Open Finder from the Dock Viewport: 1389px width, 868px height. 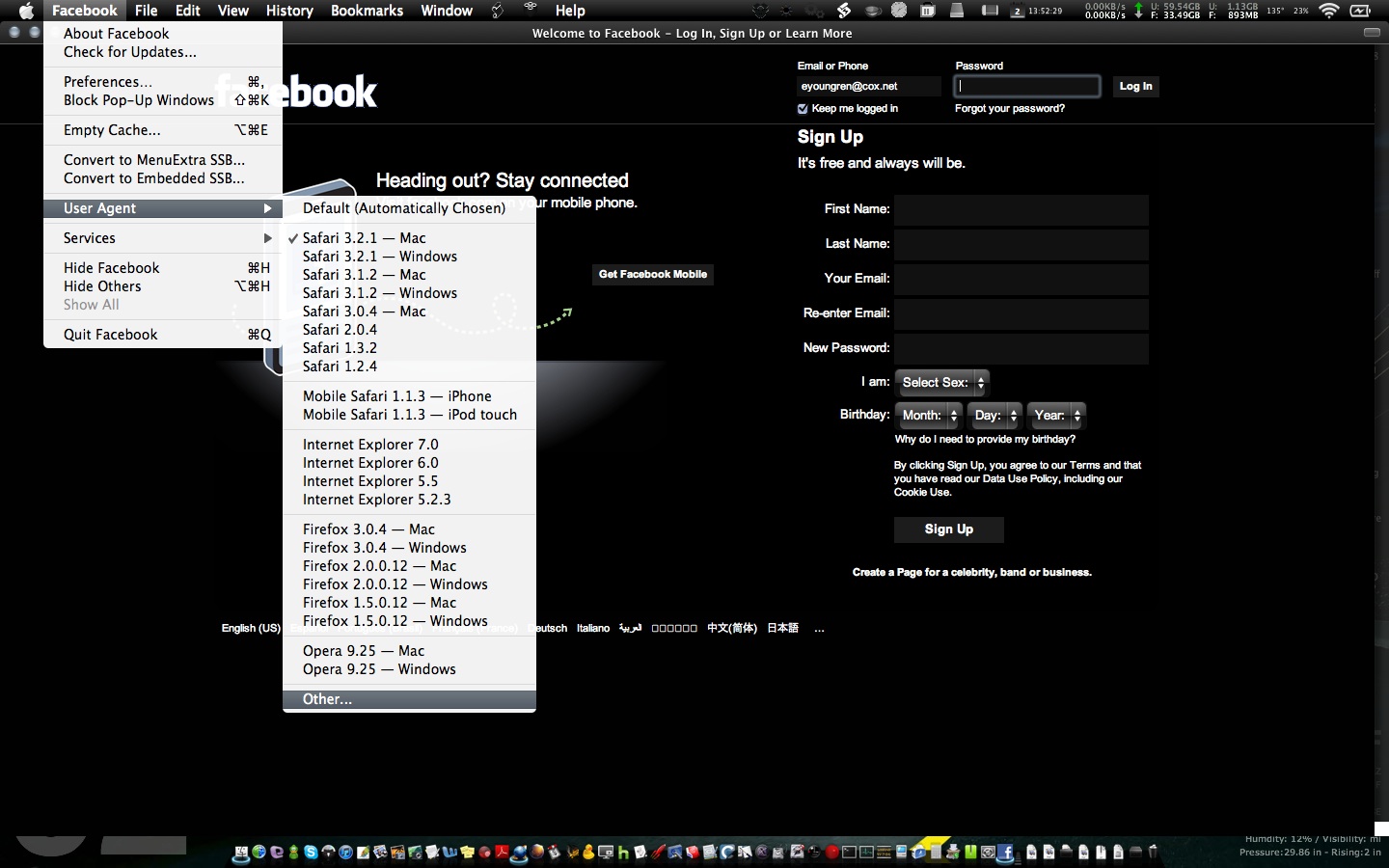(x=241, y=853)
